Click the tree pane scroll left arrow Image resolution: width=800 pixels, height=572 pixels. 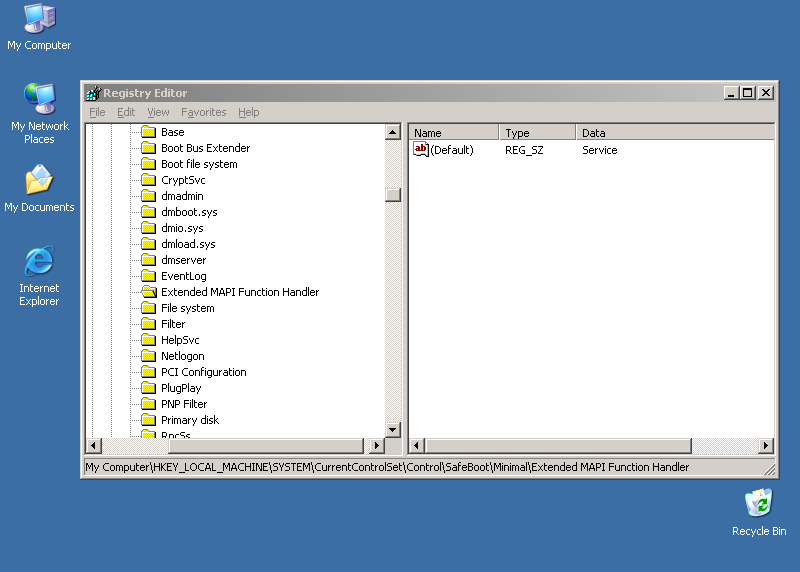pos(93,445)
